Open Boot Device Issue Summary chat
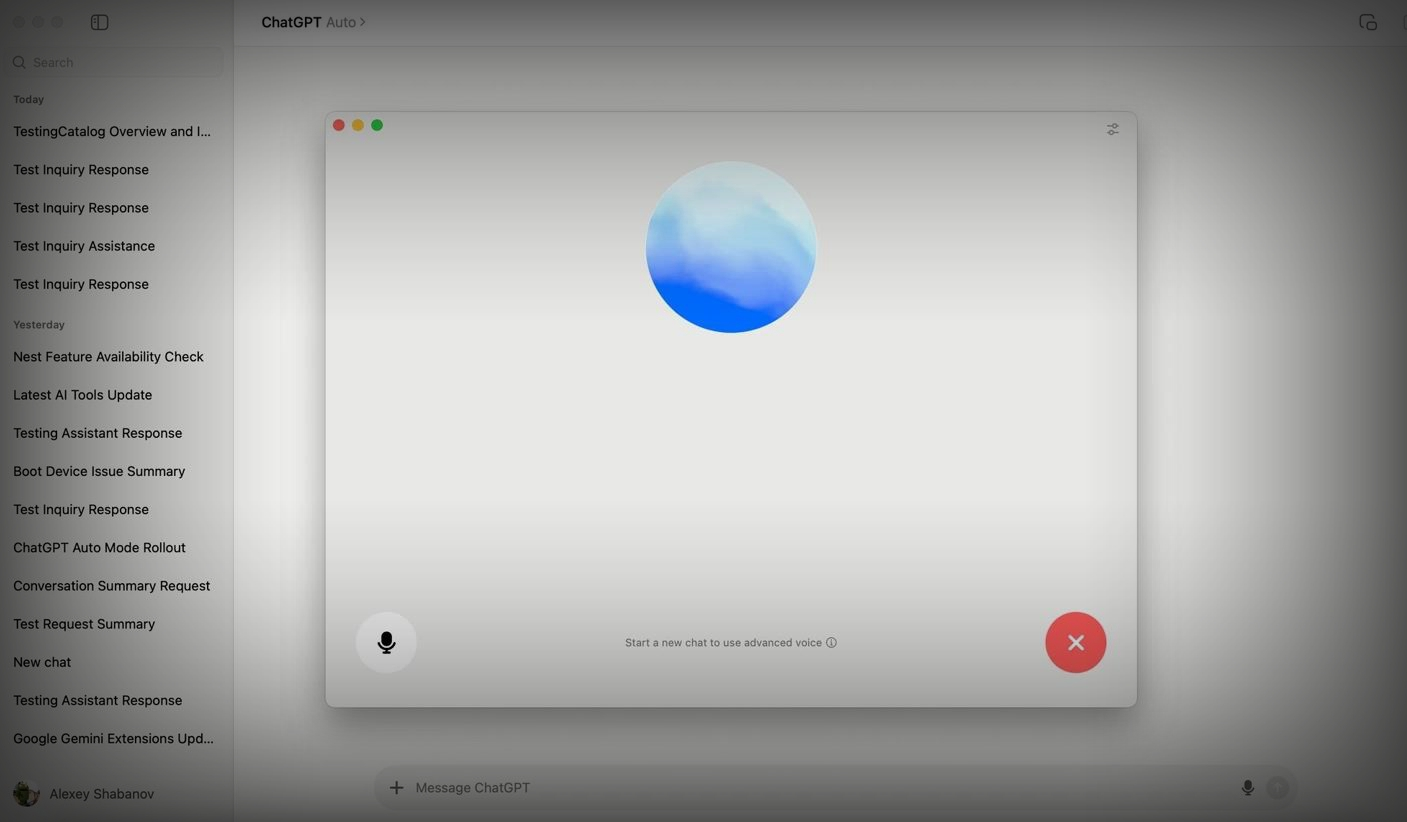This screenshot has height=822, width=1407. pyautogui.click(x=99, y=471)
